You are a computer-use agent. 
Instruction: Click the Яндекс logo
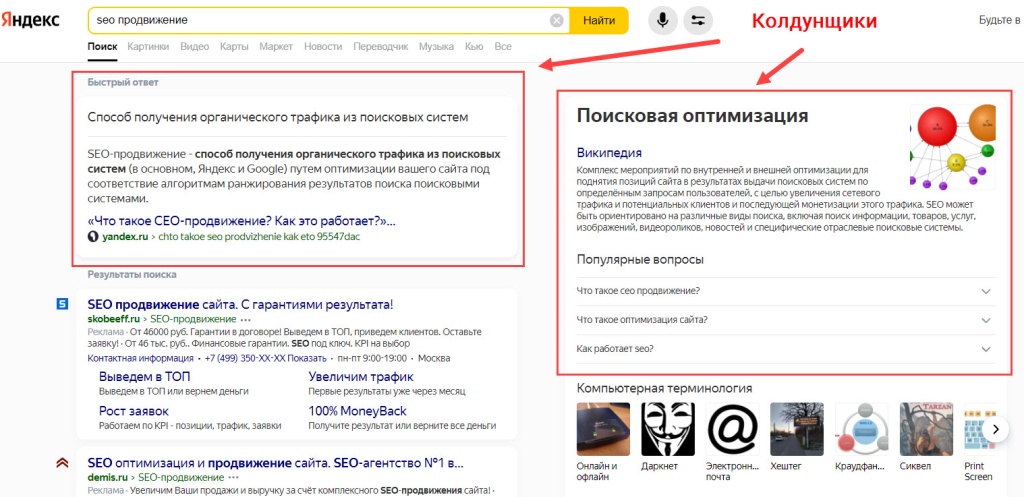click(x=30, y=20)
